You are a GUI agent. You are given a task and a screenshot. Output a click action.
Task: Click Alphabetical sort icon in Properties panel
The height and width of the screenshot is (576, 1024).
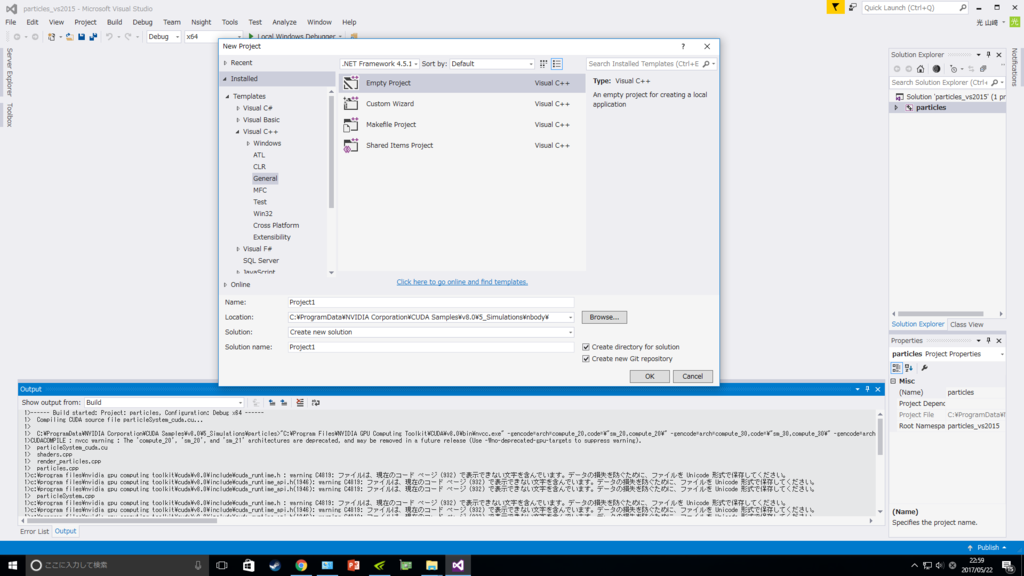coord(909,368)
